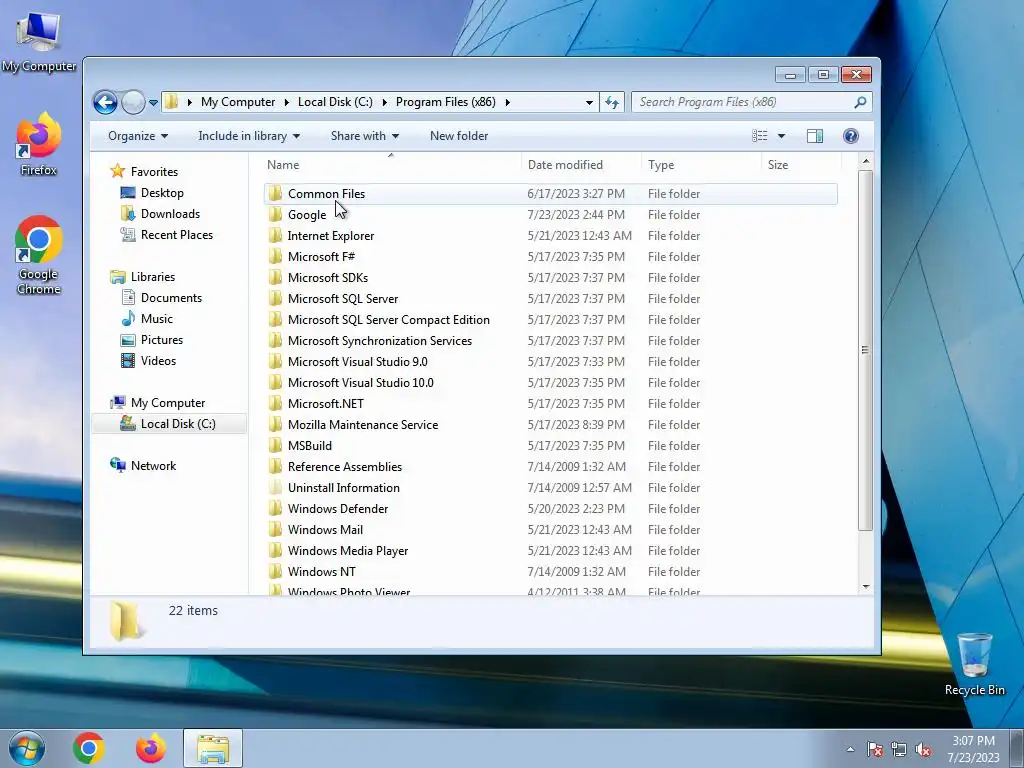This screenshot has width=1024, height=768.
Task: Click Windows Mail folder name
Action: (x=325, y=530)
